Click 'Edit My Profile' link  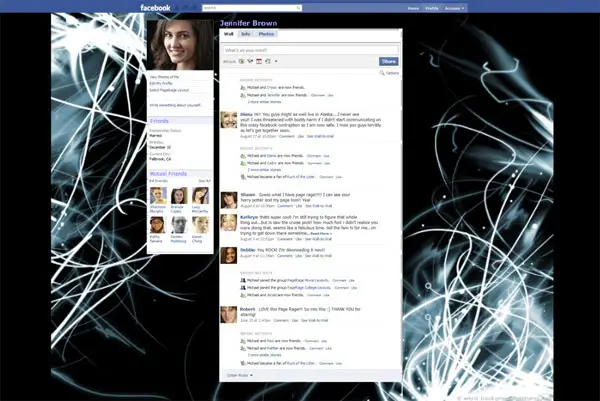[x=161, y=83]
